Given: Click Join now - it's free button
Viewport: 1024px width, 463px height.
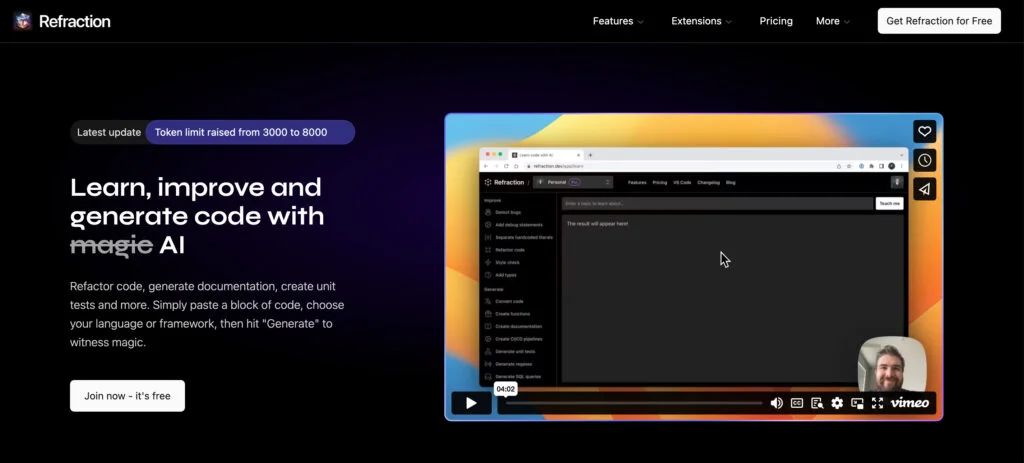Looking at the screenshot, I should point(127,396).
